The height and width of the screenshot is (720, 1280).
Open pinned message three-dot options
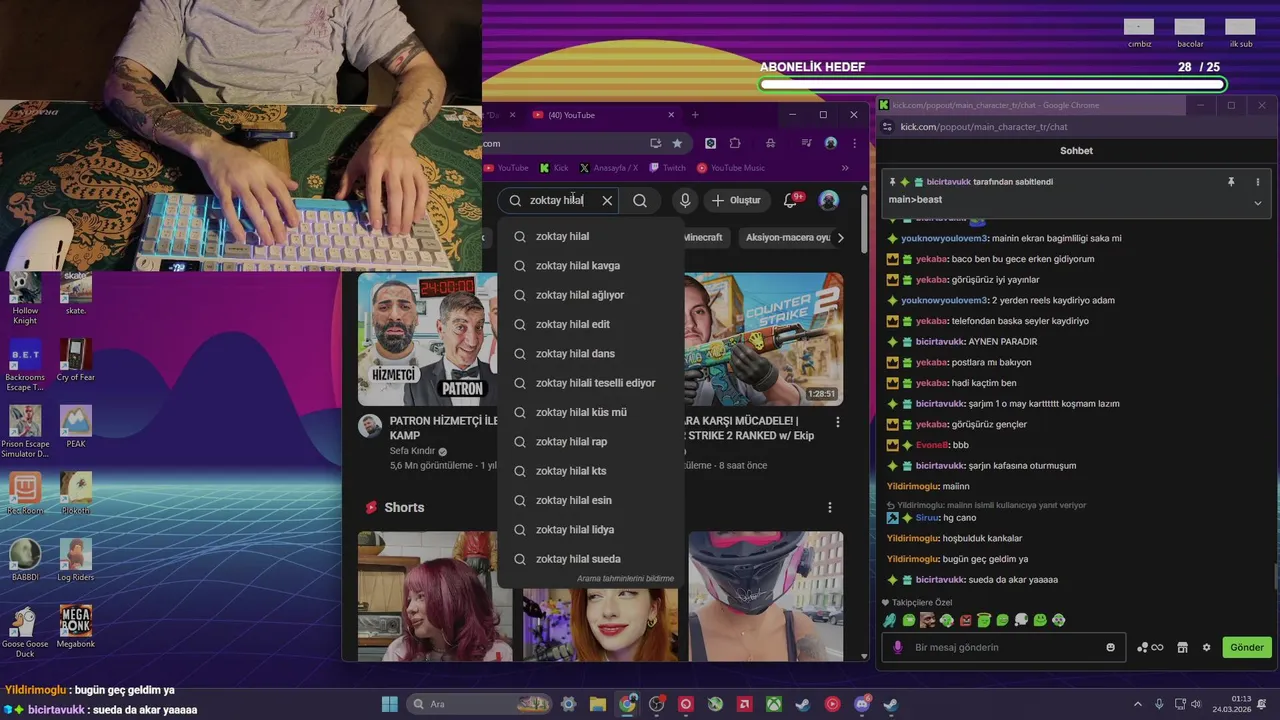[x=1258, y=182]
